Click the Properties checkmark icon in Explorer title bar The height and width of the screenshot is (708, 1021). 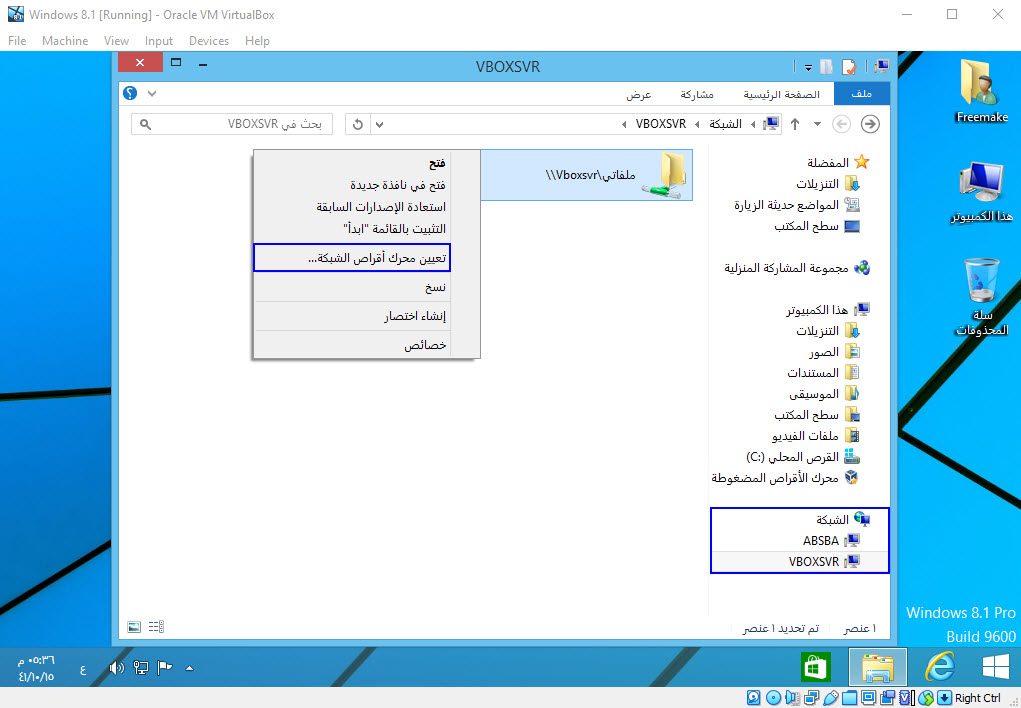[848, 66]
